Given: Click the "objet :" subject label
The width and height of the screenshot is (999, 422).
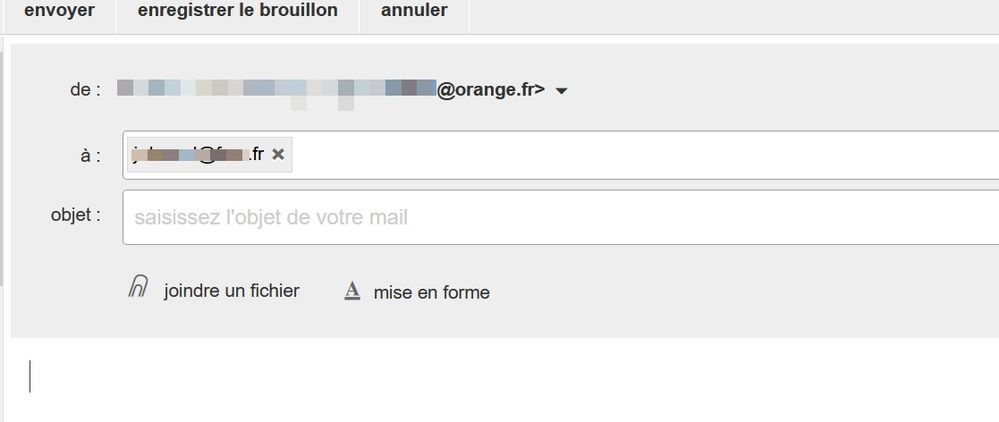Looking at the screenshot, I should (76, 215).
